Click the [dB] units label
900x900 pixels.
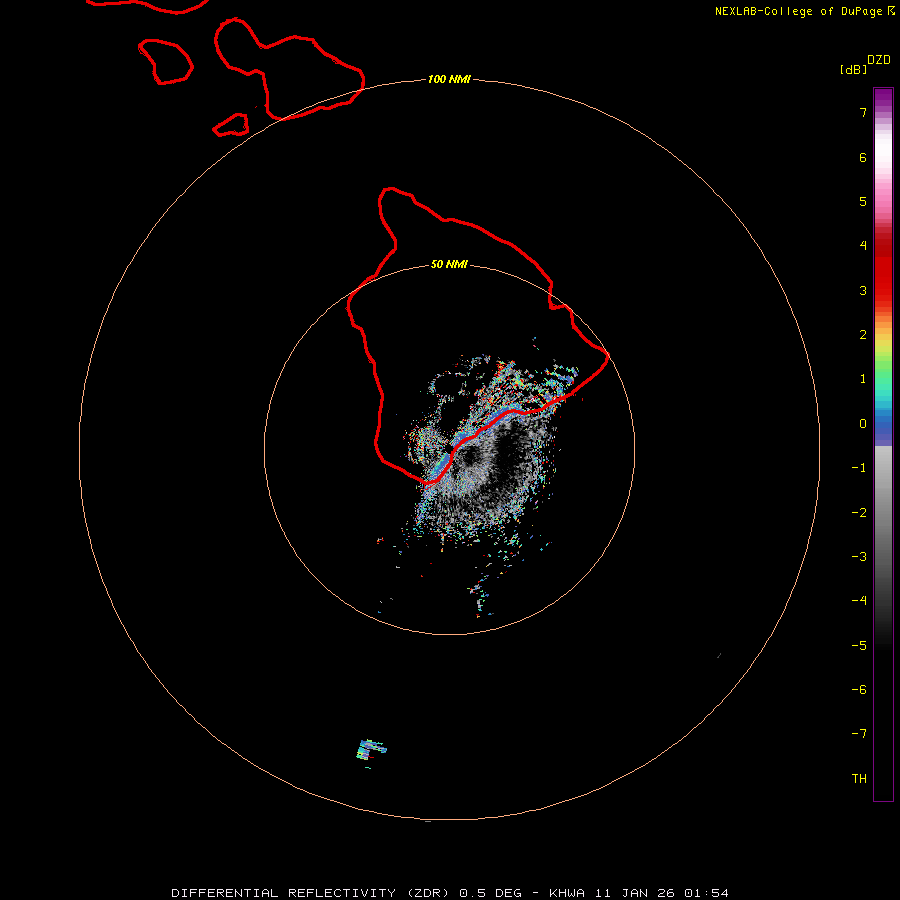853,69
